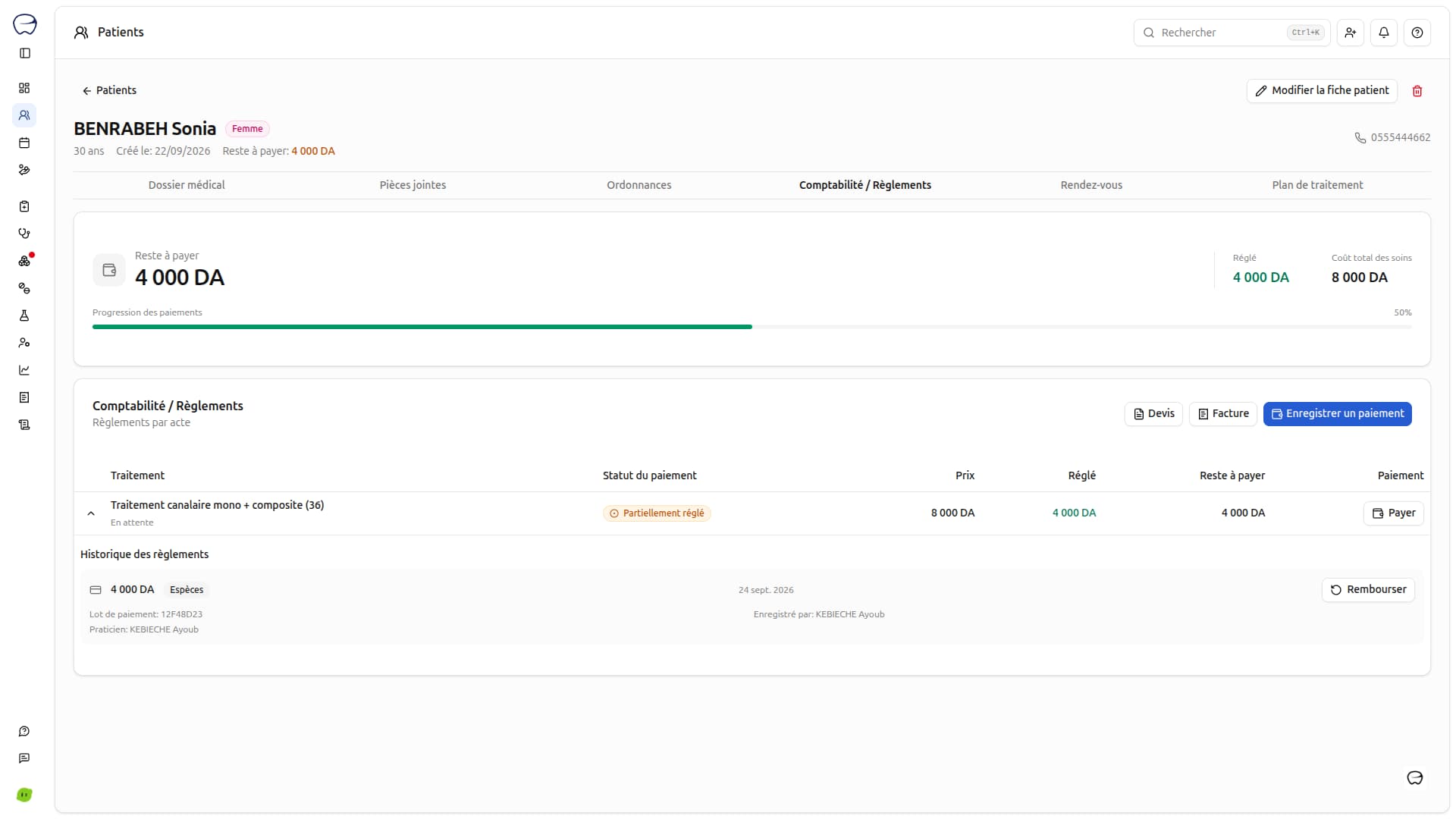Toggle the sidebar panel icon
Screen dimensions: 1456x819
click(x=24, y=53)
